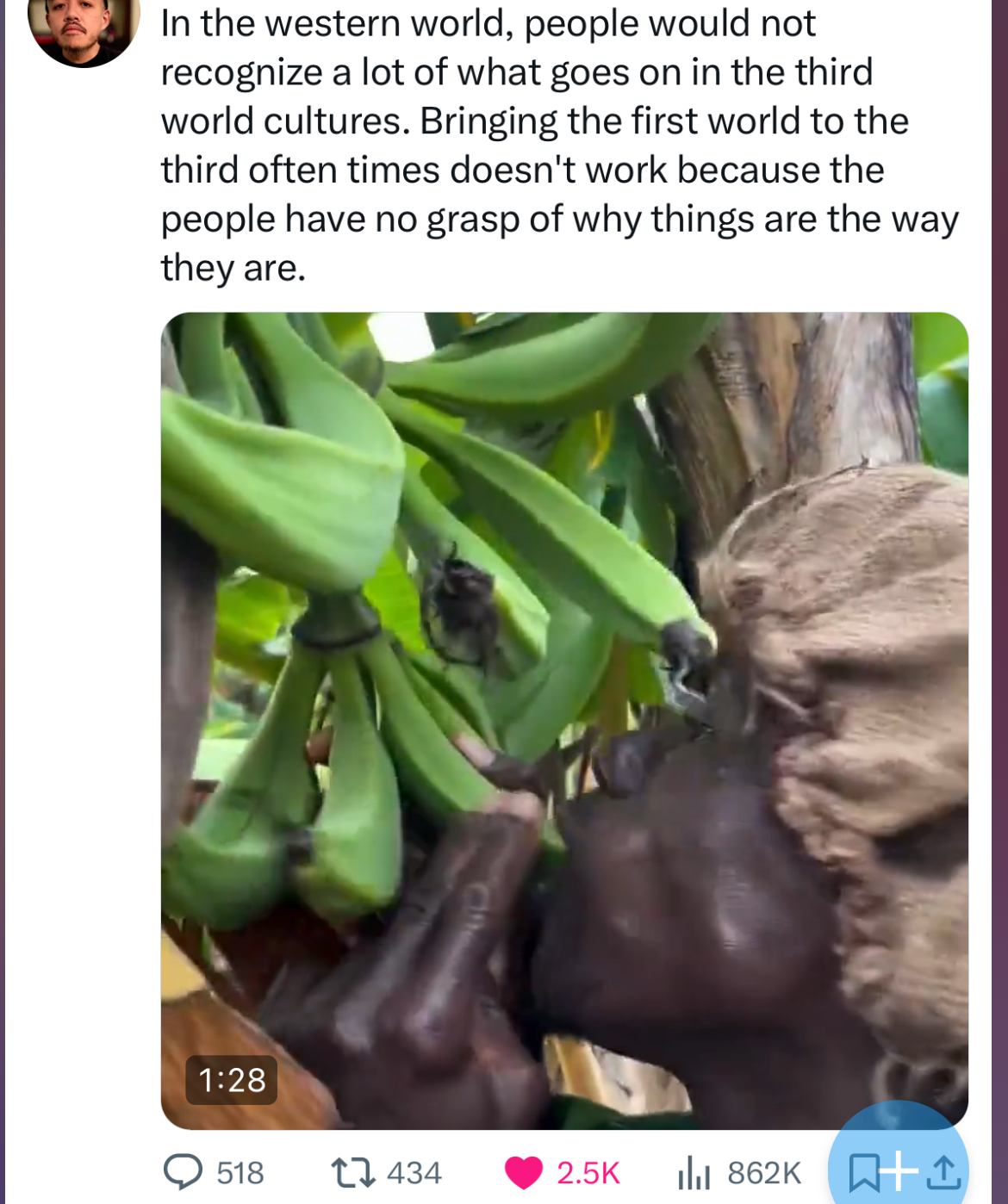
Task: Open view analytics bar chart icon
Action: [694, 1173]
